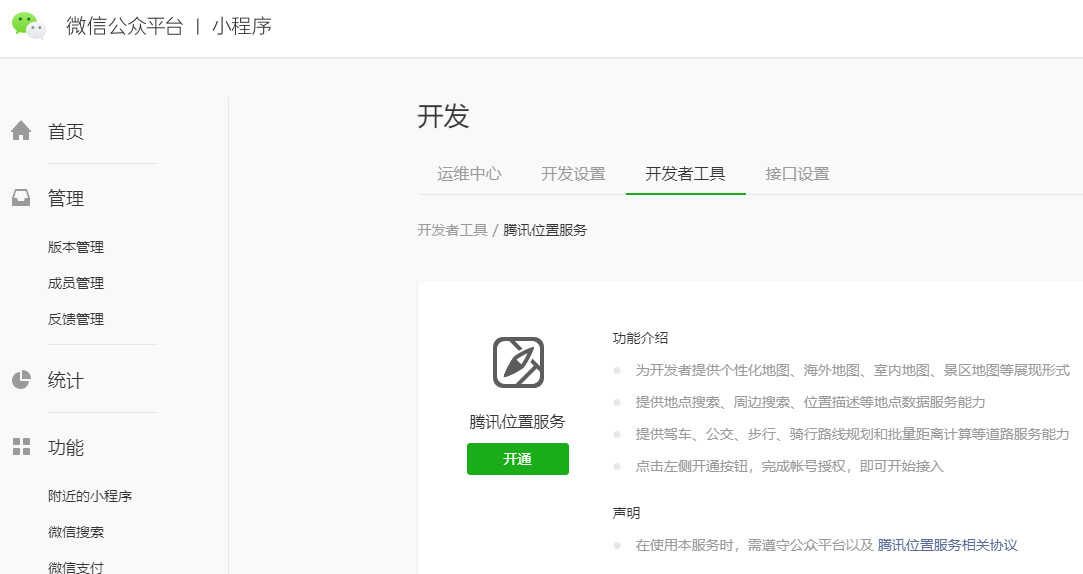Open the 腾讯位置服务相关协议 link

[x=948, y=545]
